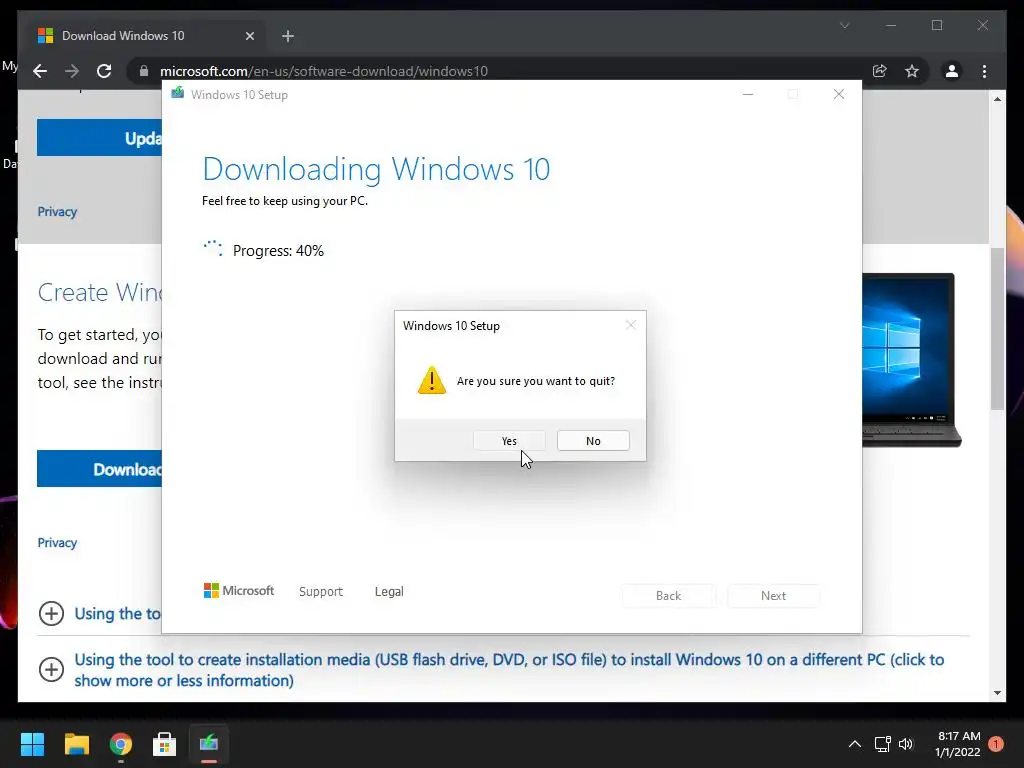Screen dimensions: 1024x768
Task: Click the scrollbar up arrow
Action: 997,99
